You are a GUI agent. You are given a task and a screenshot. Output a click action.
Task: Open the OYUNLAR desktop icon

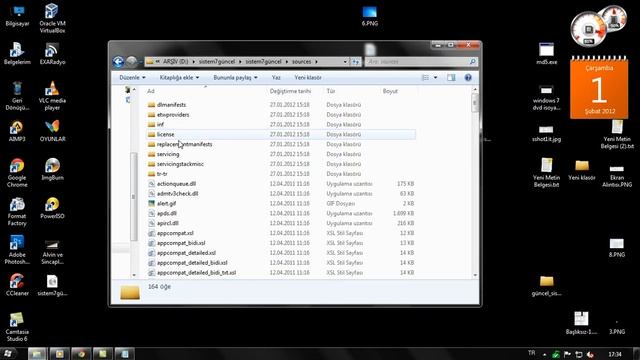pyautogui.click(x=52, y=131)
